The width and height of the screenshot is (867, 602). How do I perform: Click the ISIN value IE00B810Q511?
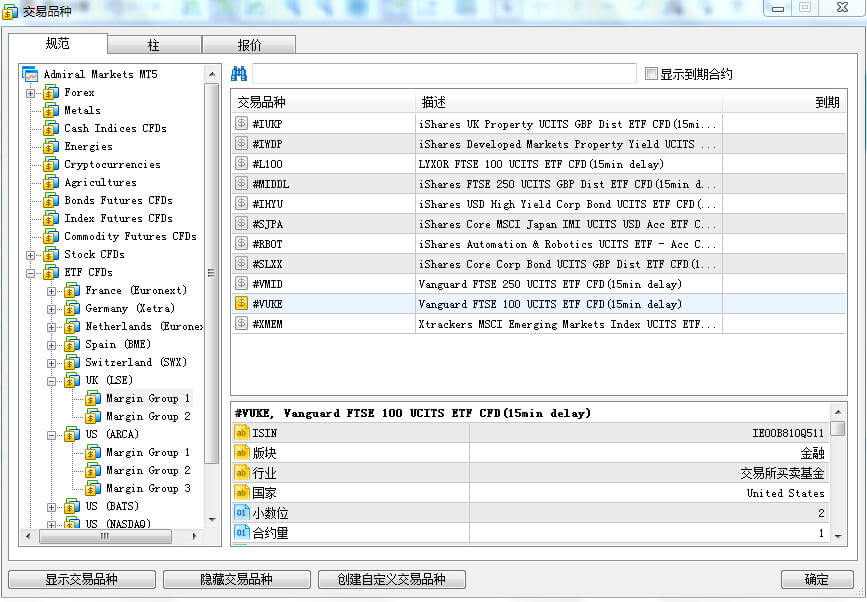(788, 433)
